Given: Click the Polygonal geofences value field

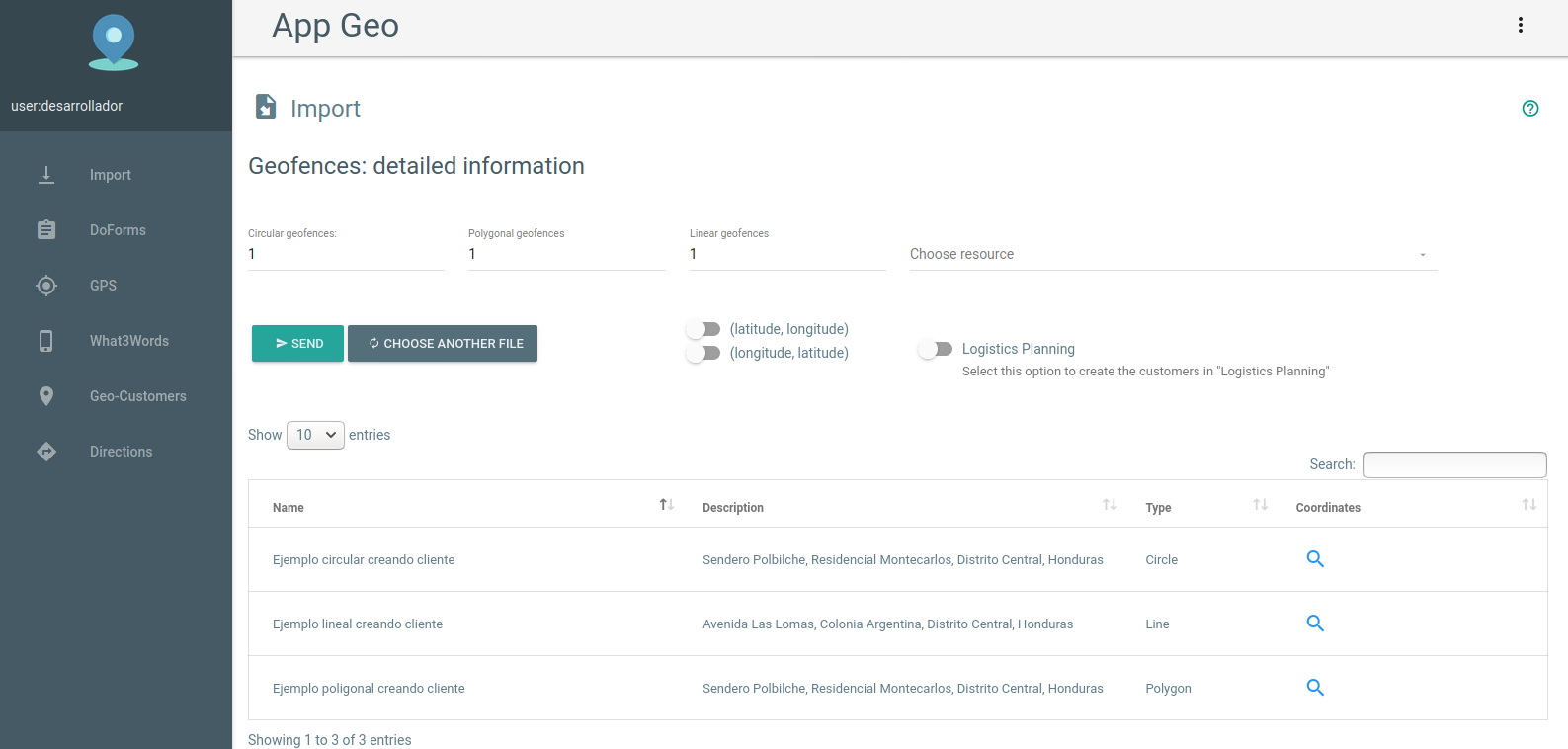Looking at the screenshot, I should click(567, 254).
